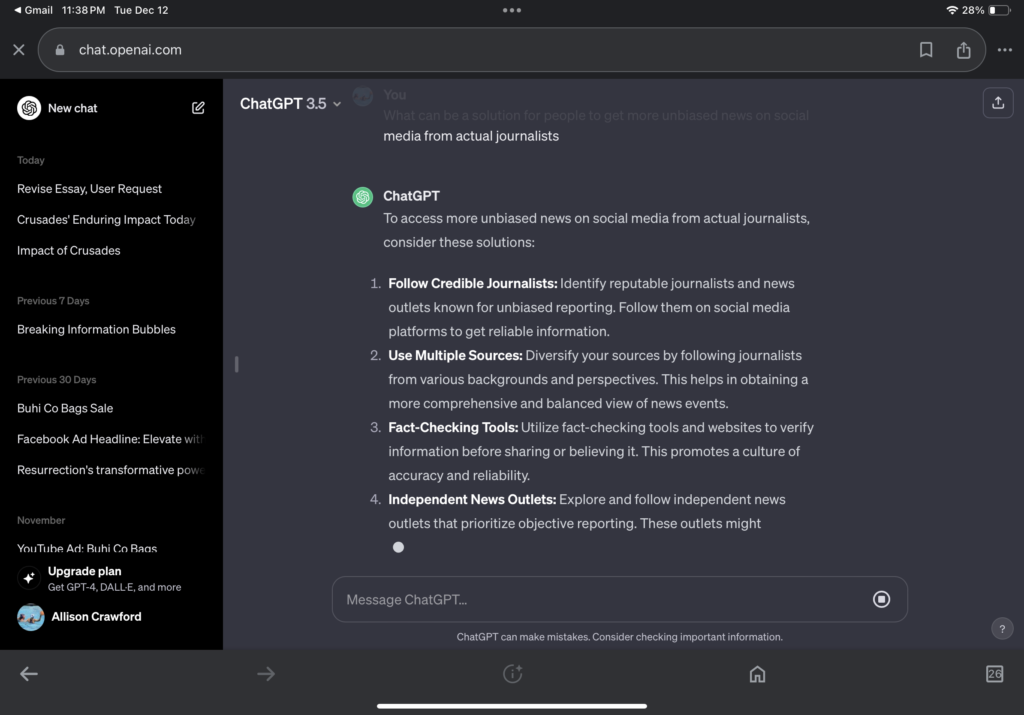Image resolution: width=1024 pixels, height=715 pixels.
Task: Open Resurrection's transformative power chat
Action: 111,470
